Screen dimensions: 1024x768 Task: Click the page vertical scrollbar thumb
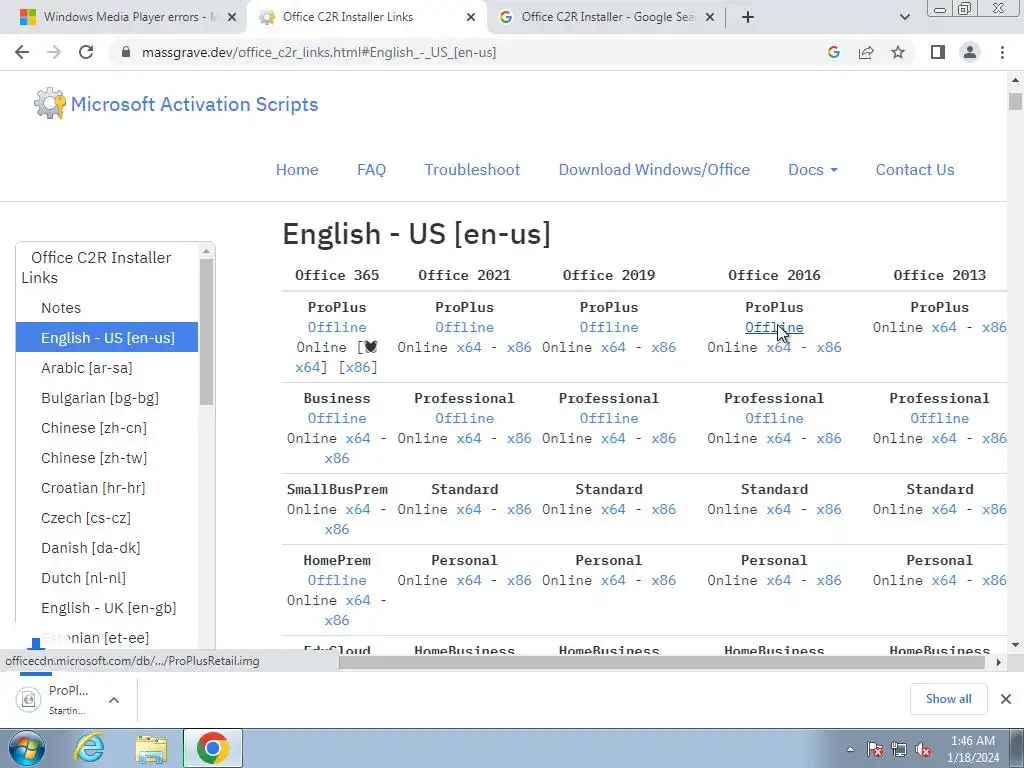pos(1015,101)
